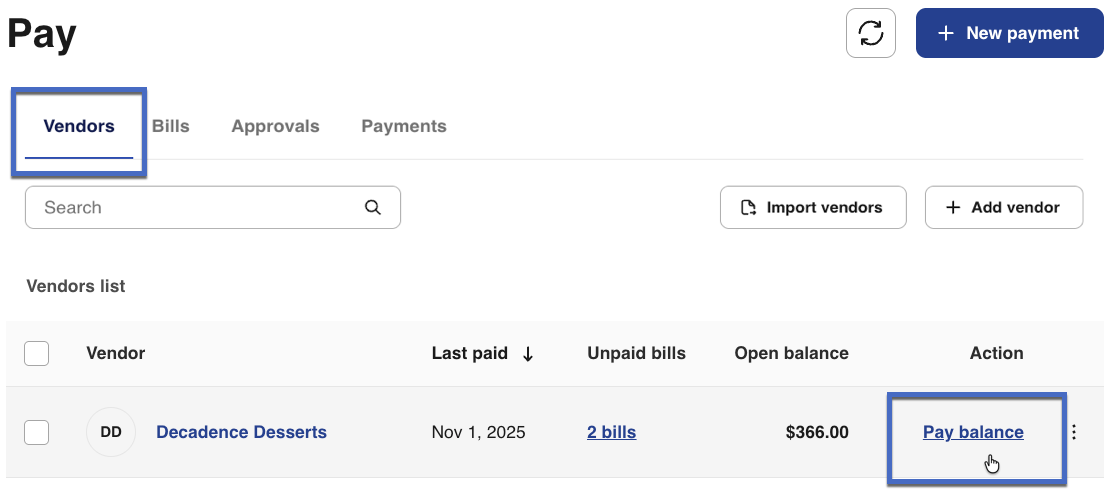Click the Pay balance link
This screenshot has width=1112, height=493.
[973, 432]
